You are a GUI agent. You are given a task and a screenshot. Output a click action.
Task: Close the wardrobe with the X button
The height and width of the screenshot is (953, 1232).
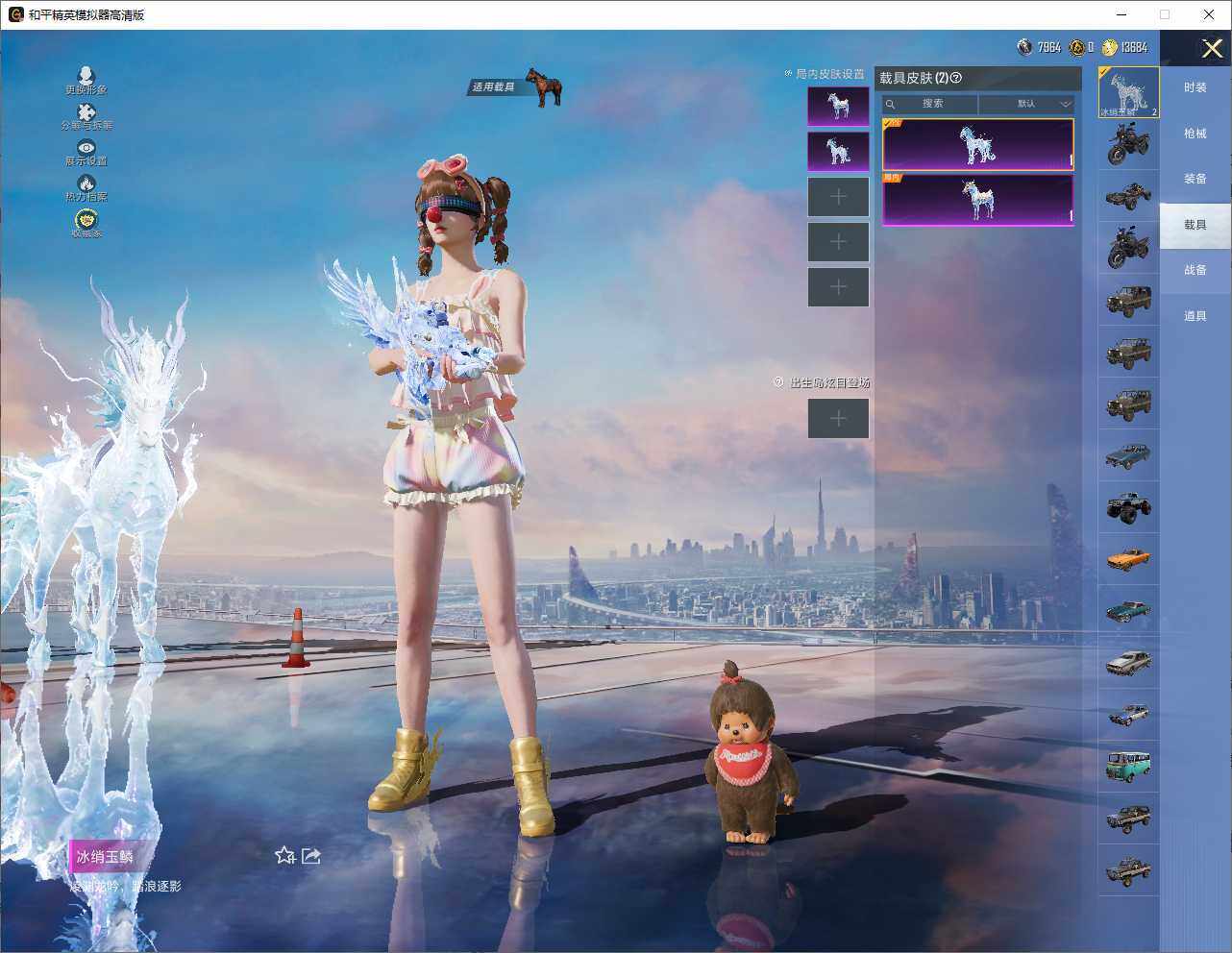pos(1212,48)
